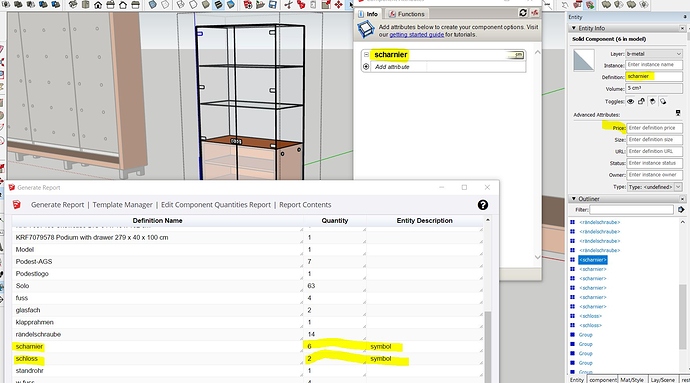Click the Add attribute plus icon
This screenshot has height=383, width=690.
pos(366,66)
